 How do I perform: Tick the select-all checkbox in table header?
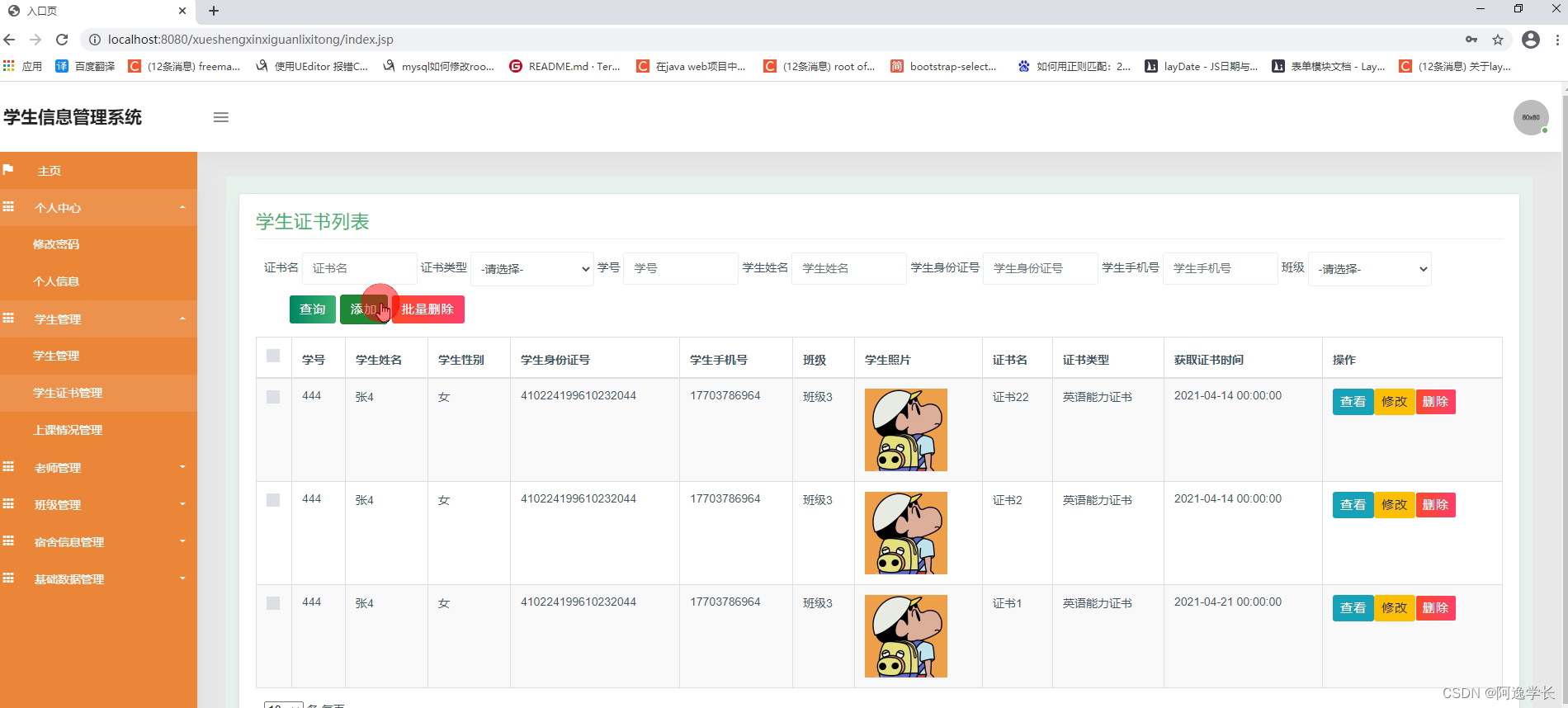[x=273, y=356]
